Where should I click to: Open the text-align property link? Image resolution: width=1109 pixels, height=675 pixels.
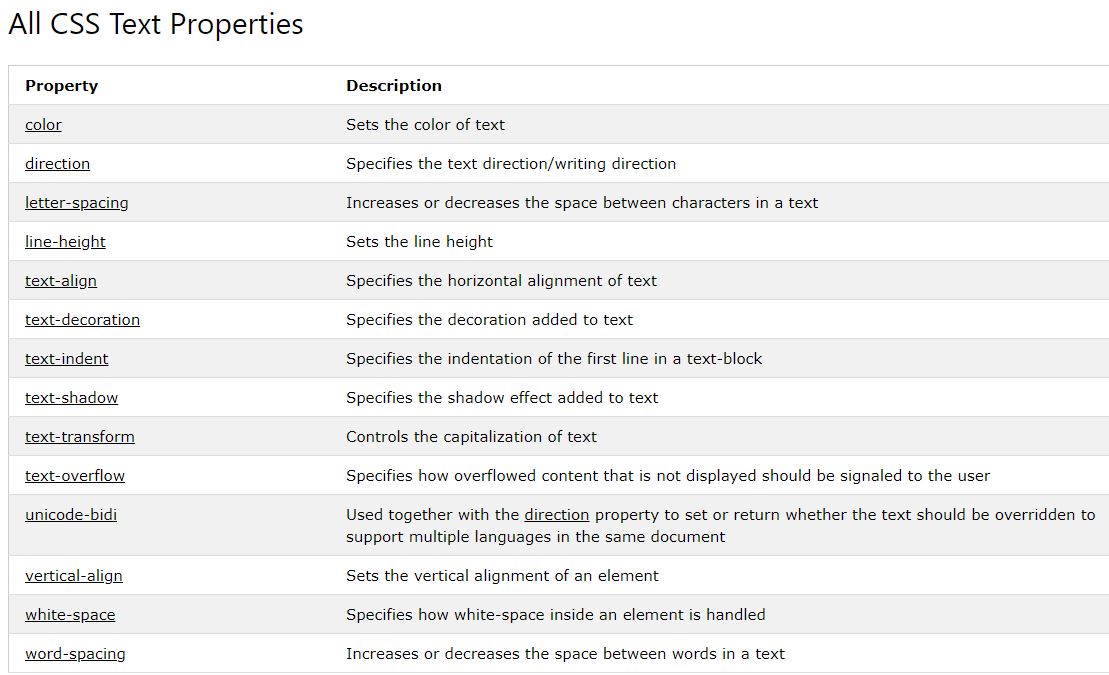click(x=61, y=281)
